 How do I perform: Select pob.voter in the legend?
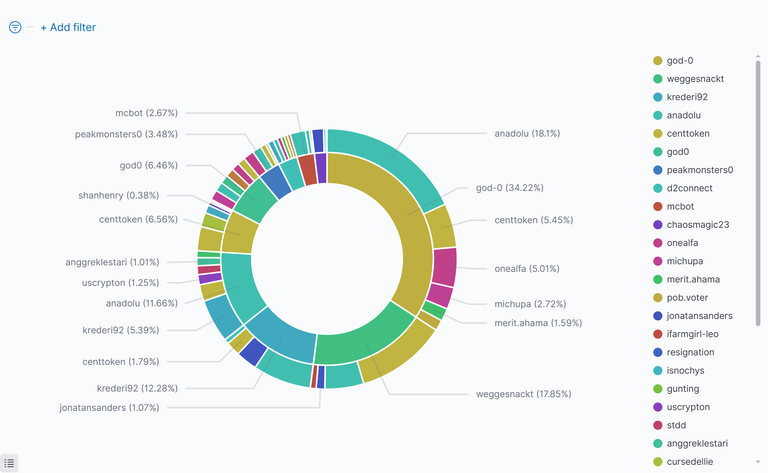[x=687, y=298]
